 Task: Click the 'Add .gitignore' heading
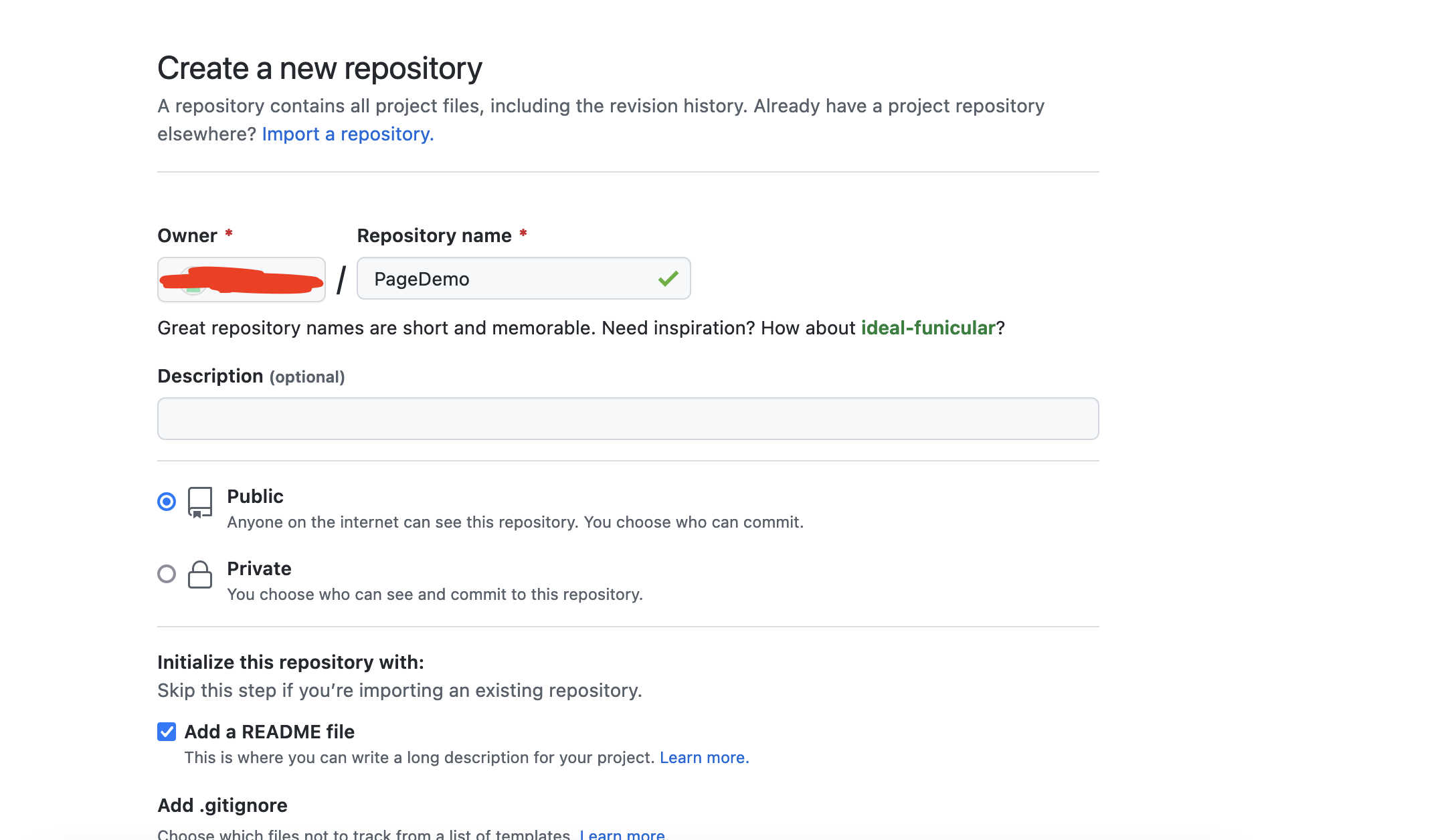click(222, 805)
